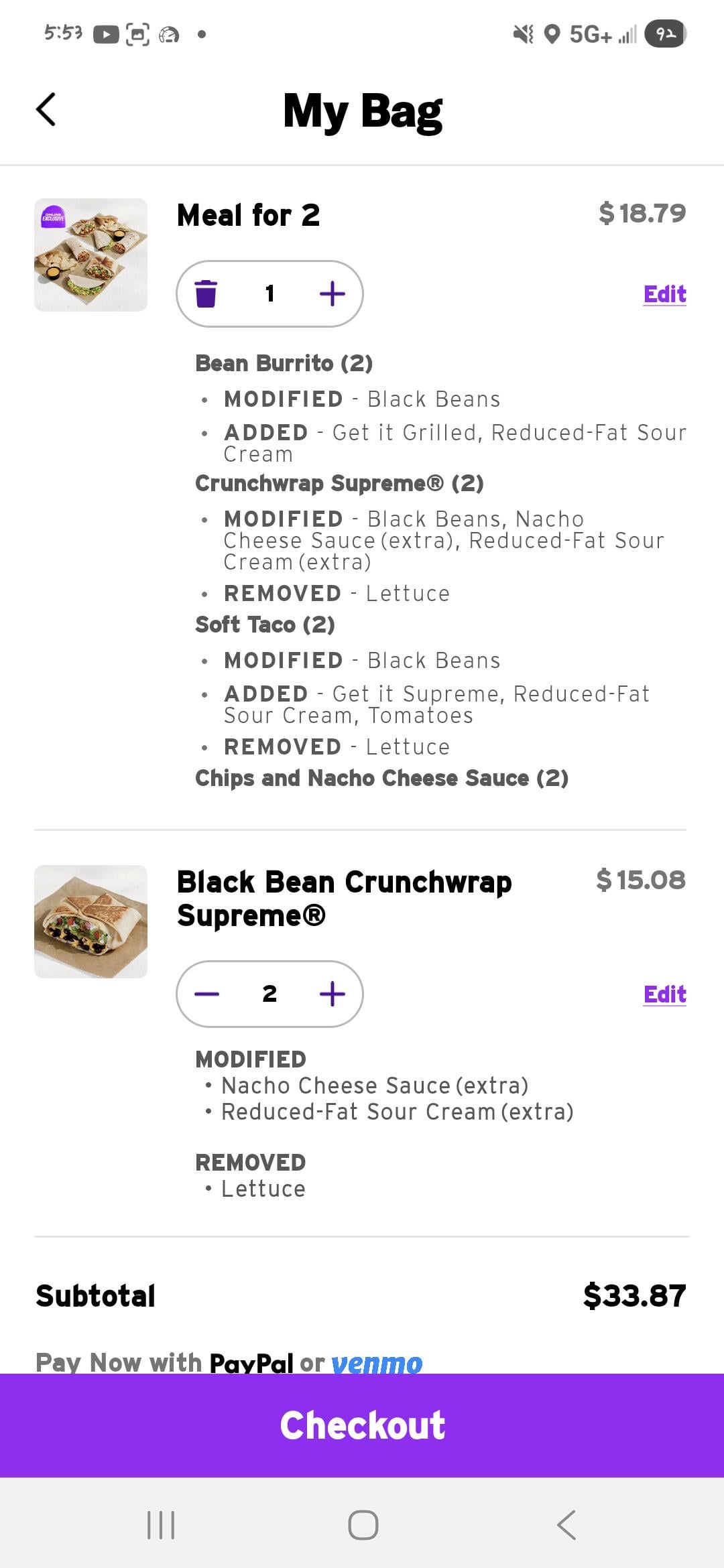Tap the Meal for 2 title
The width and height of the screenshot is (724, 1568).
248,215
